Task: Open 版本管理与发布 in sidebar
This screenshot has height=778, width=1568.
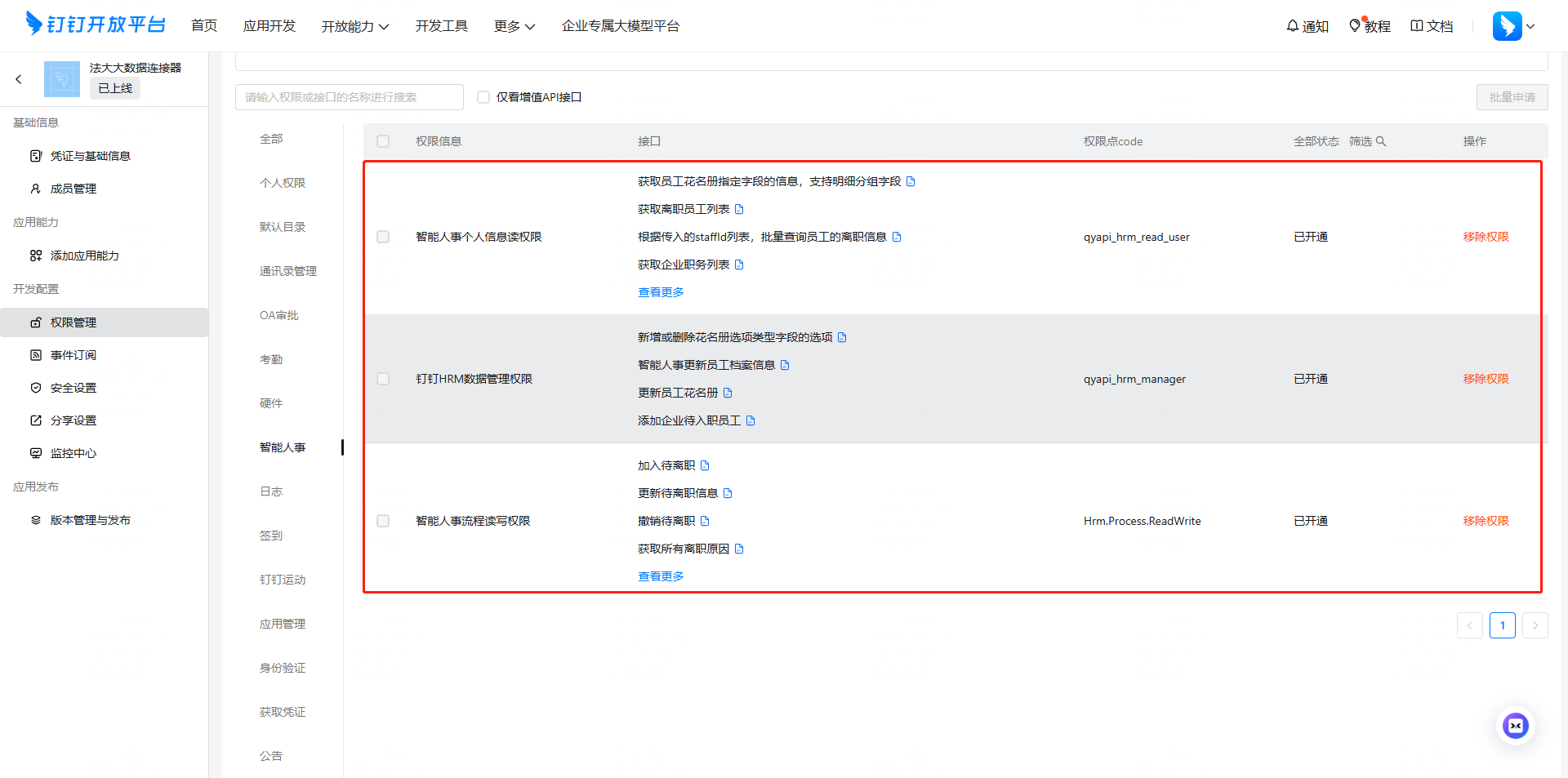Action: click(104, 520)
